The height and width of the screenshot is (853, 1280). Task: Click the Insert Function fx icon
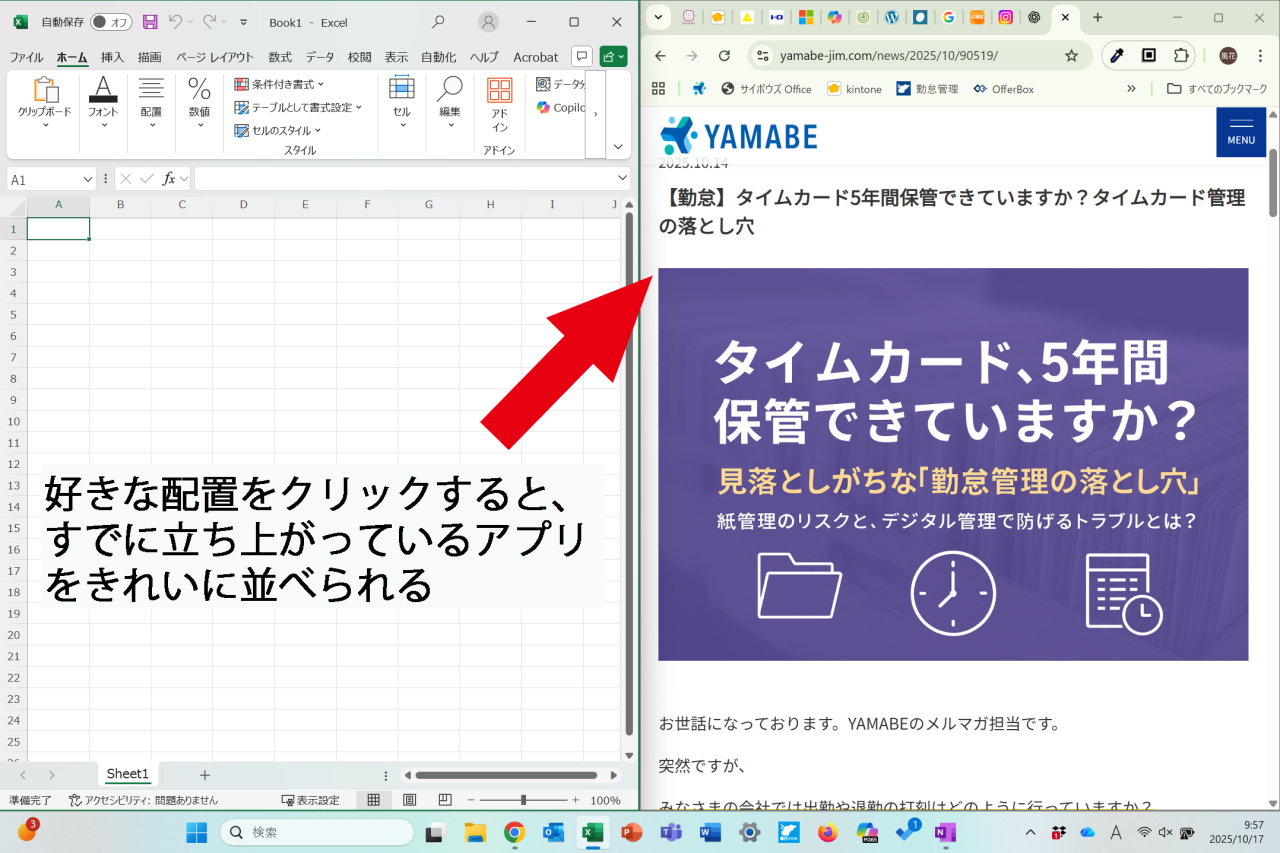pyautogui.click(x=170, y=179)
